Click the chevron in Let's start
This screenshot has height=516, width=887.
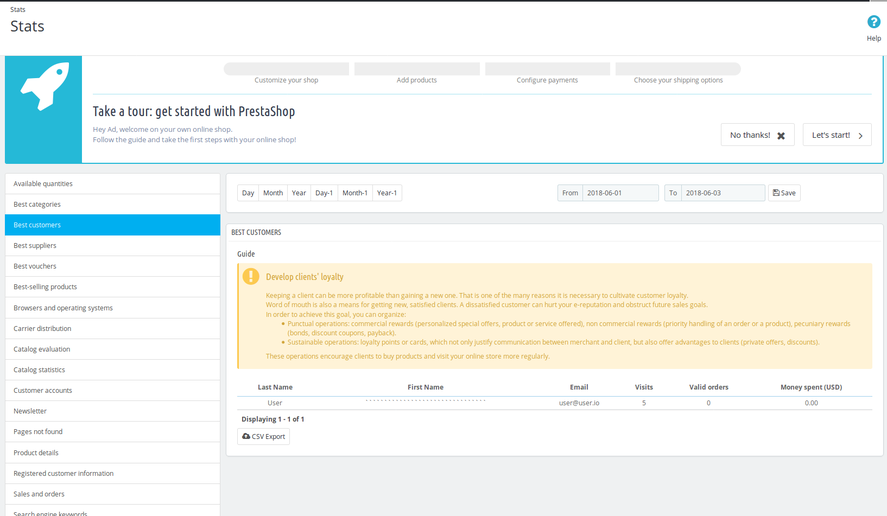pos(860,136)
